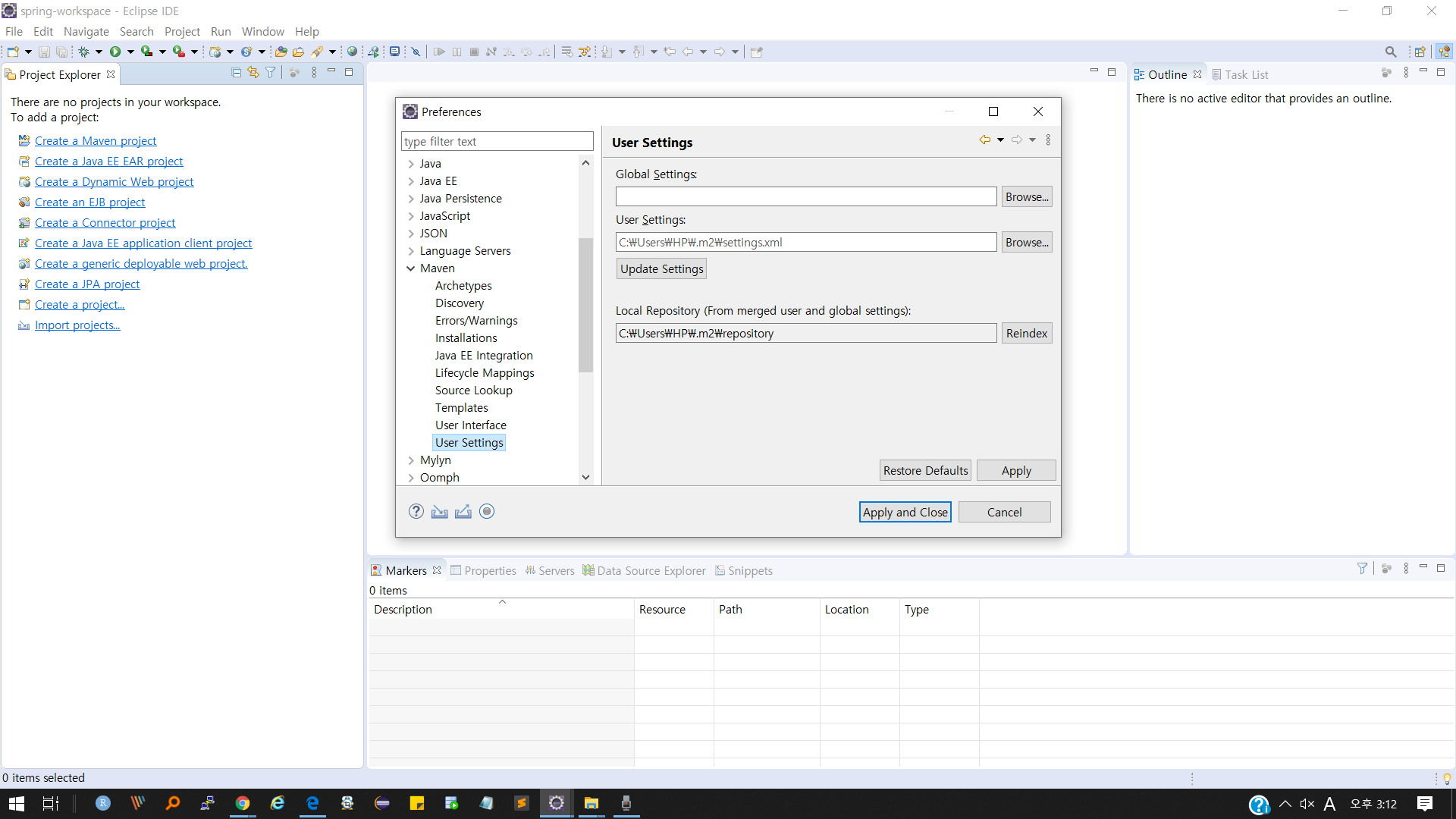
Task: Open the Windows Start menu
Action: tap(17, 803)
